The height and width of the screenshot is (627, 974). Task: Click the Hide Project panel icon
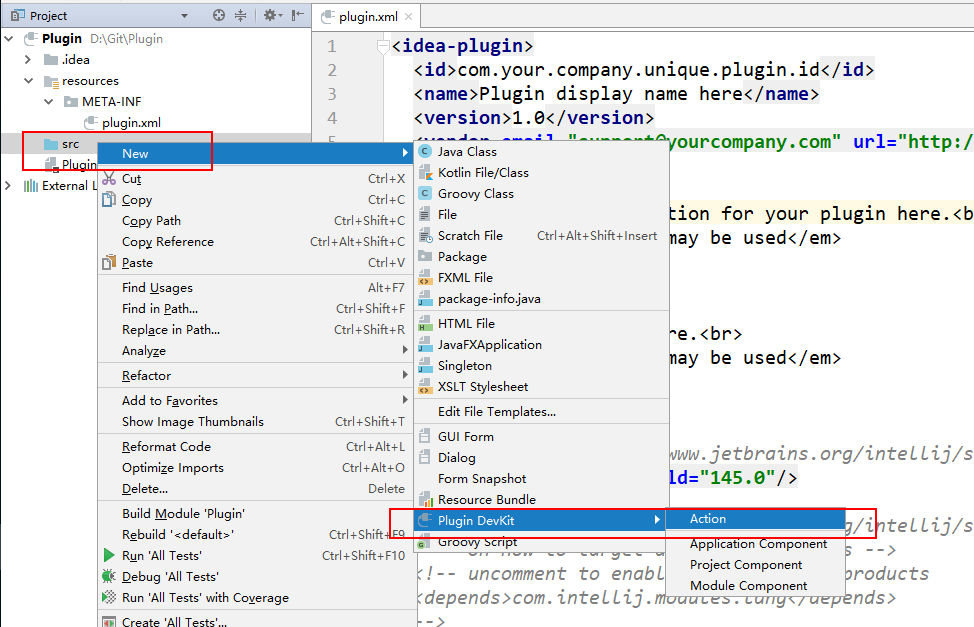click(x=298, y=16)
